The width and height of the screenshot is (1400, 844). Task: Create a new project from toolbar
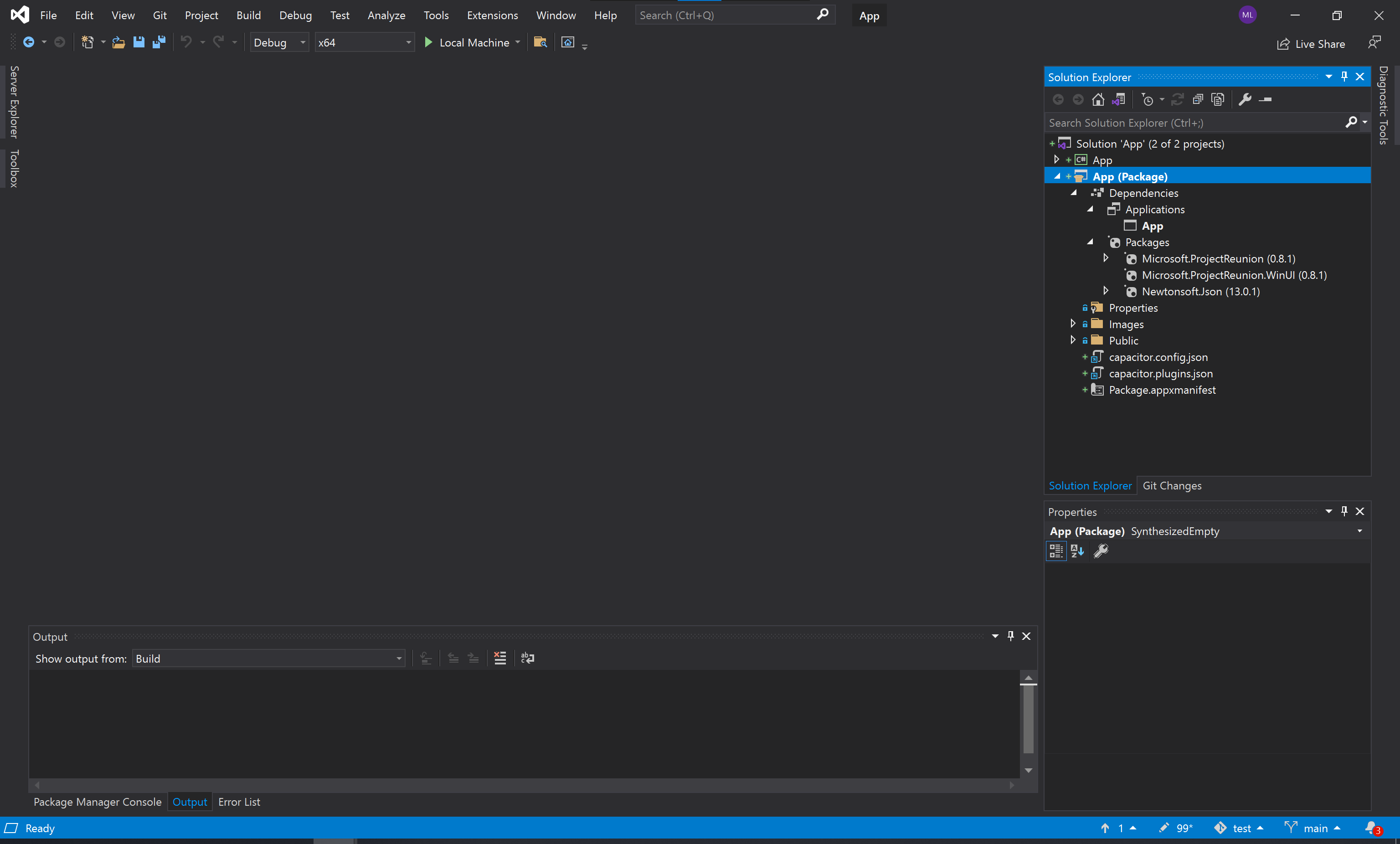pyautogui.click(x=87, y=42)
